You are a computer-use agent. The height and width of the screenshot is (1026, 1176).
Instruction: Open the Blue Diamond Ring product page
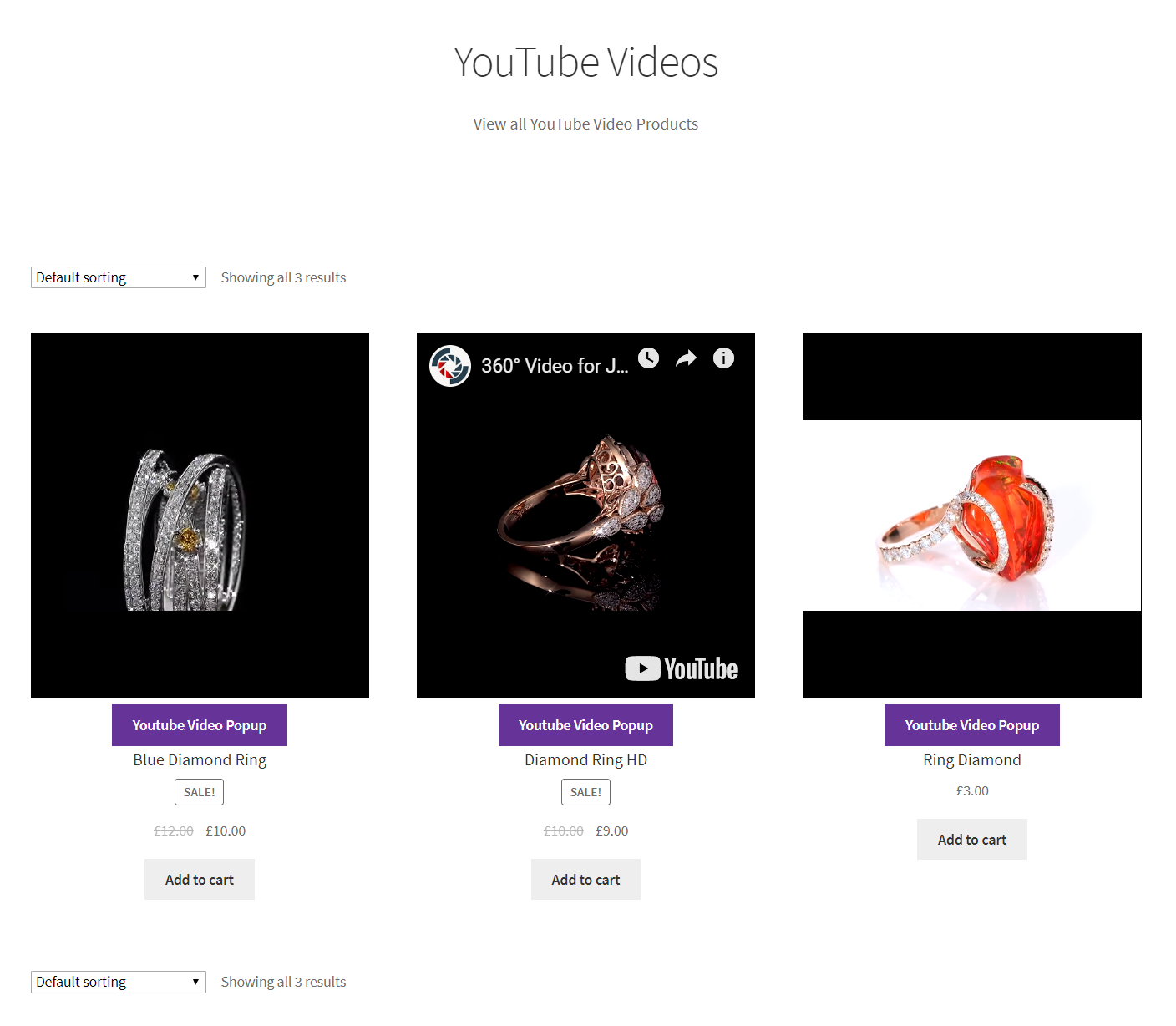[x=199, y=759]
